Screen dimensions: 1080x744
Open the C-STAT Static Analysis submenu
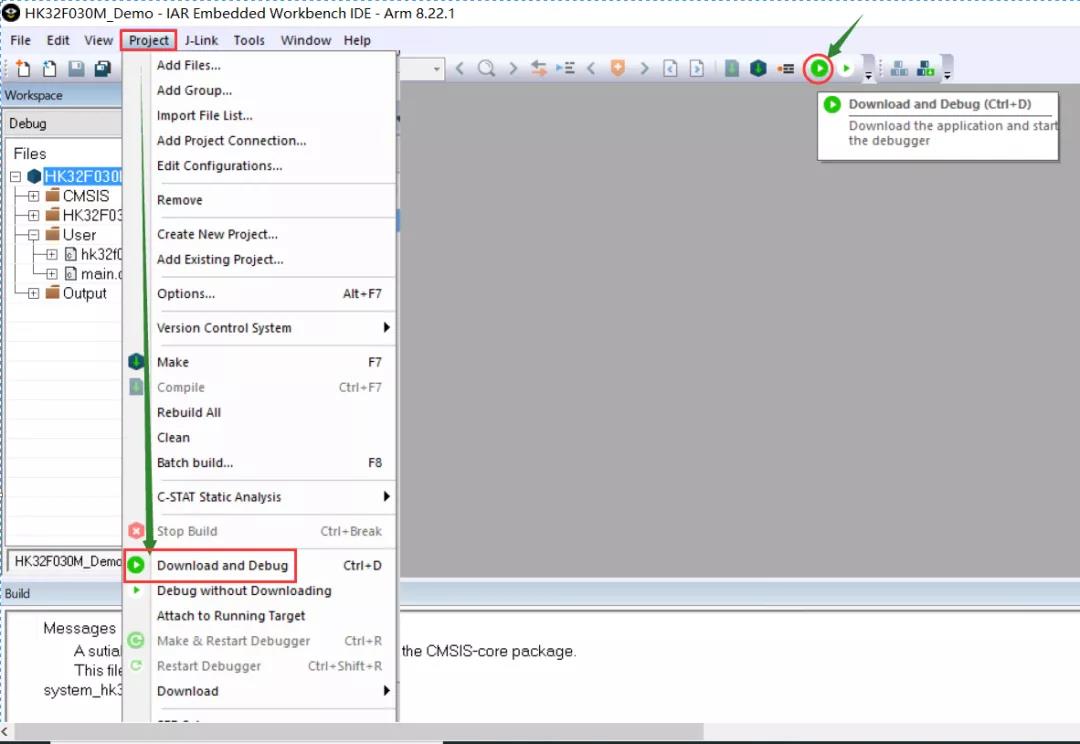tap(260, 497)
